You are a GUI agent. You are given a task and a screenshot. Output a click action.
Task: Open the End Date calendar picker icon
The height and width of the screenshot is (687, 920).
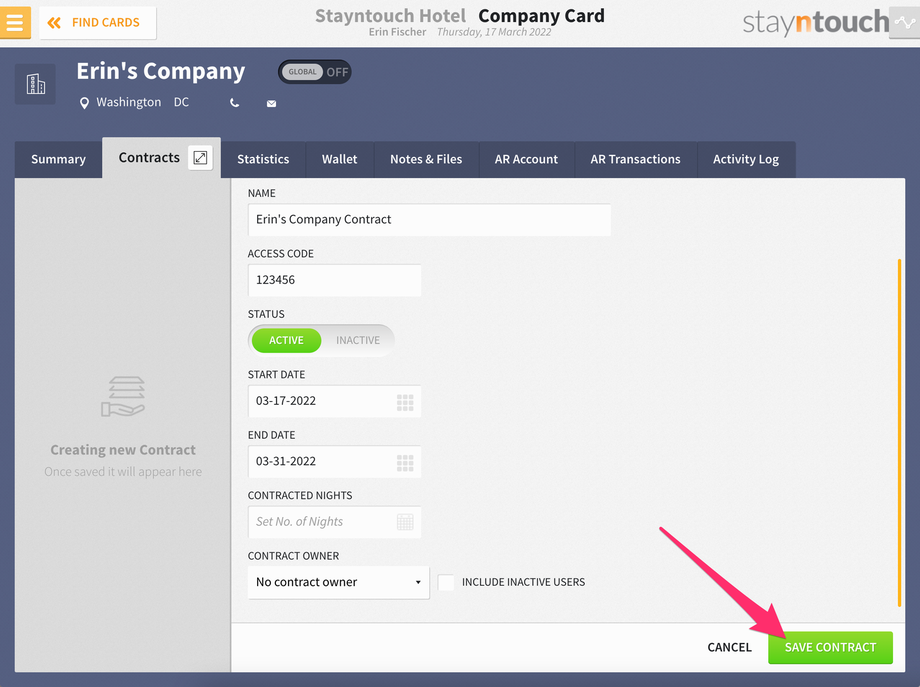click(x=405, y=462)
